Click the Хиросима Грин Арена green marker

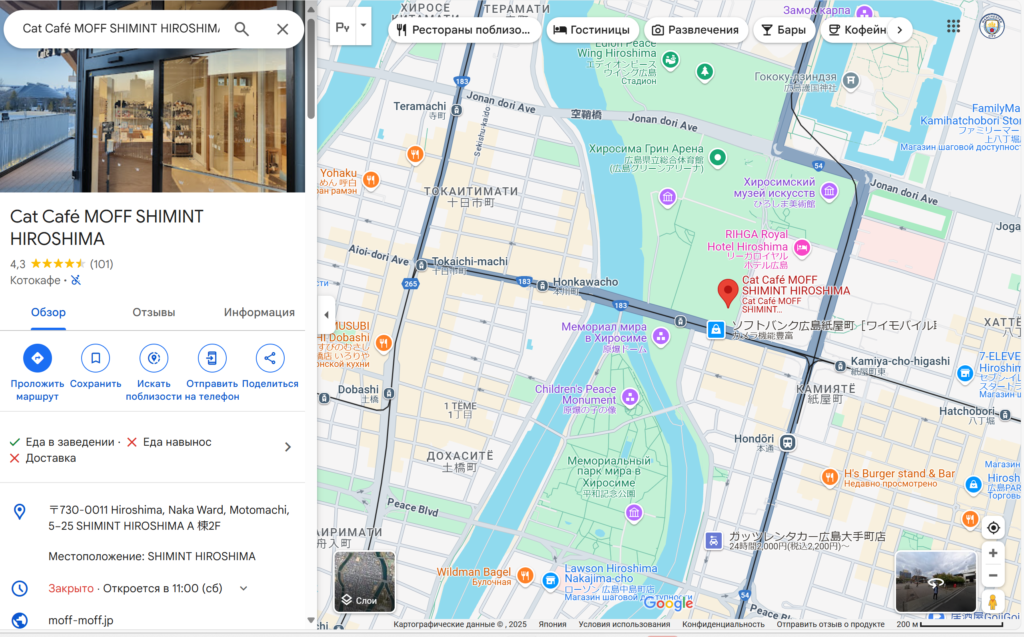pyautogui.click(x=718, y=157)
